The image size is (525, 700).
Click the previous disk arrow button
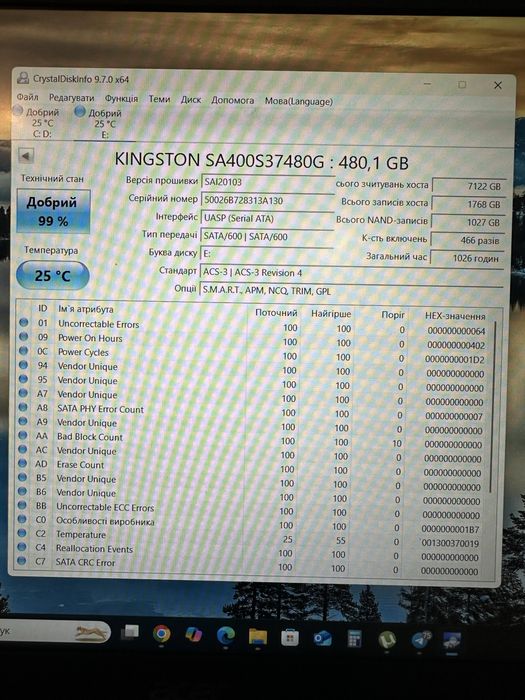click(x=26, y=156)
